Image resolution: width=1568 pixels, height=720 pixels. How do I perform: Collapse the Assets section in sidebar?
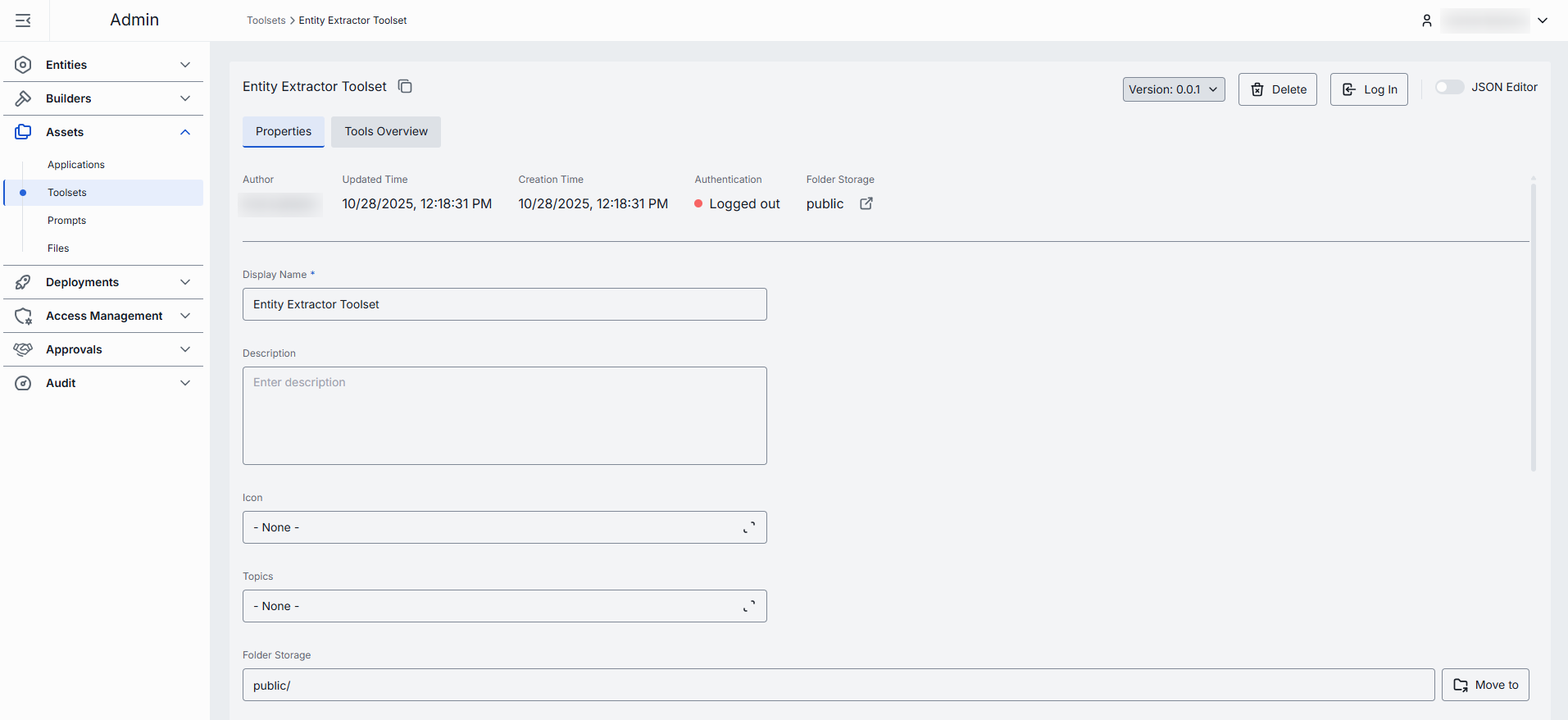point(185,132)
